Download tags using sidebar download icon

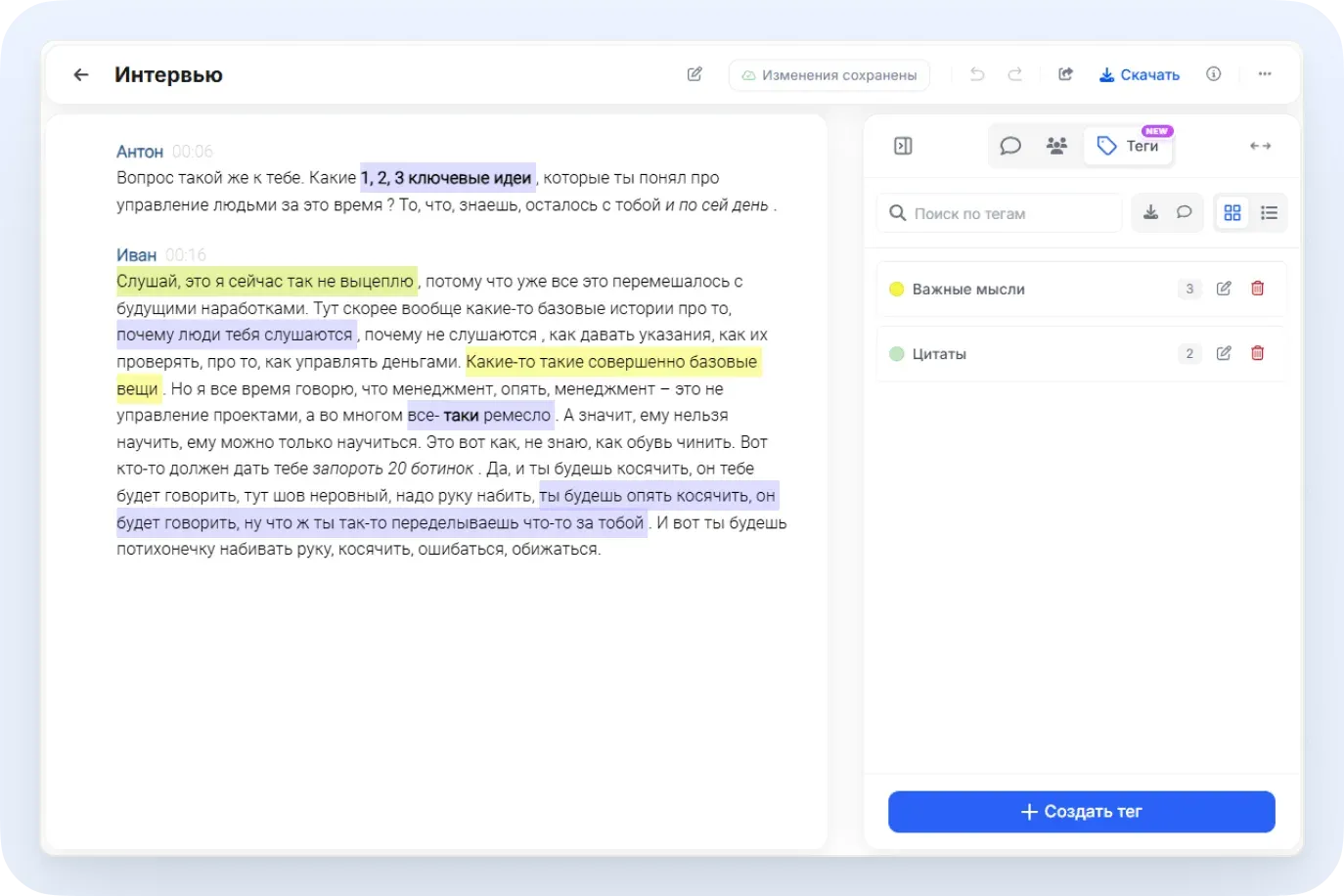tap(1151, 212)
